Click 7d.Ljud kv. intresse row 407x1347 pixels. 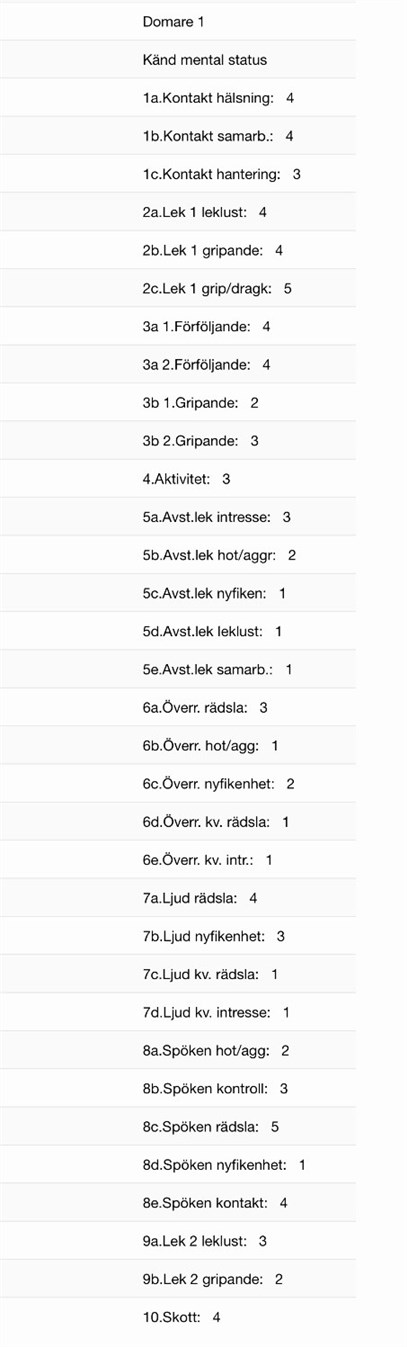178,1012
